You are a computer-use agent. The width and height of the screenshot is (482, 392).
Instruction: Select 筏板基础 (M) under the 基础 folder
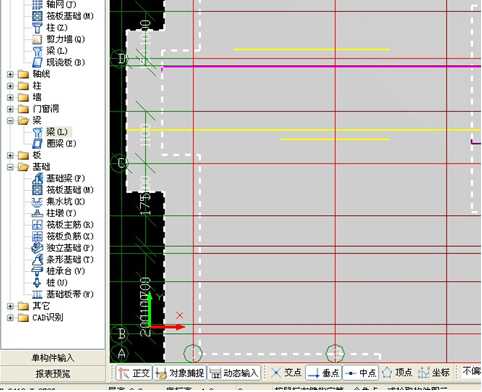pyautogui.click(x=63, y=190)
